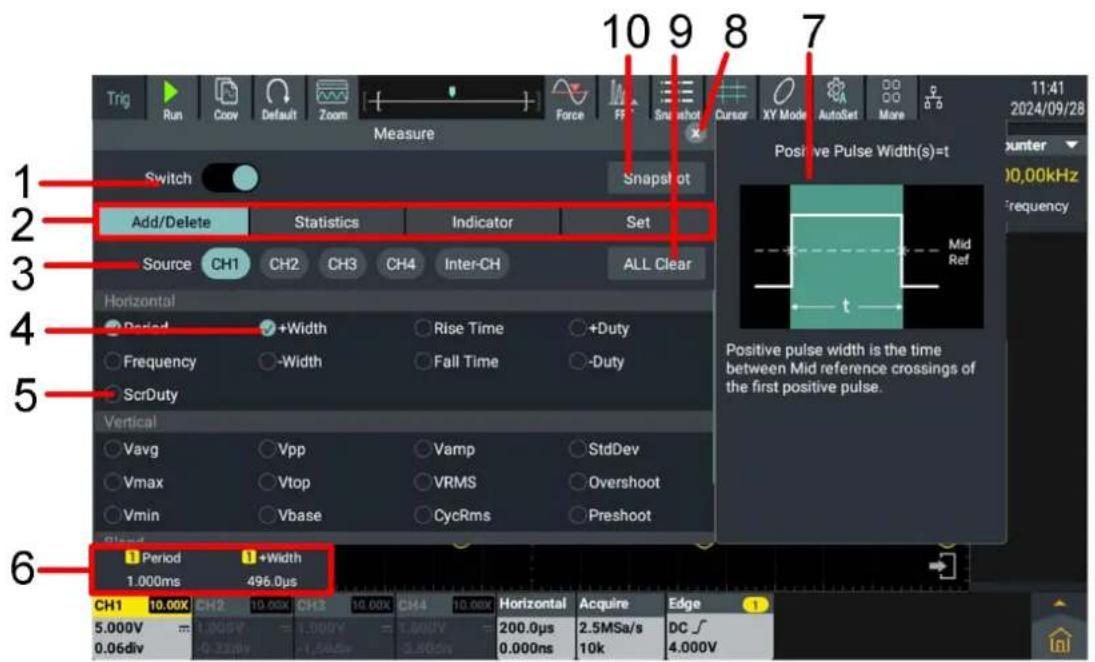
Task: Open the Acquire settings tile
Action: point(619,627)
